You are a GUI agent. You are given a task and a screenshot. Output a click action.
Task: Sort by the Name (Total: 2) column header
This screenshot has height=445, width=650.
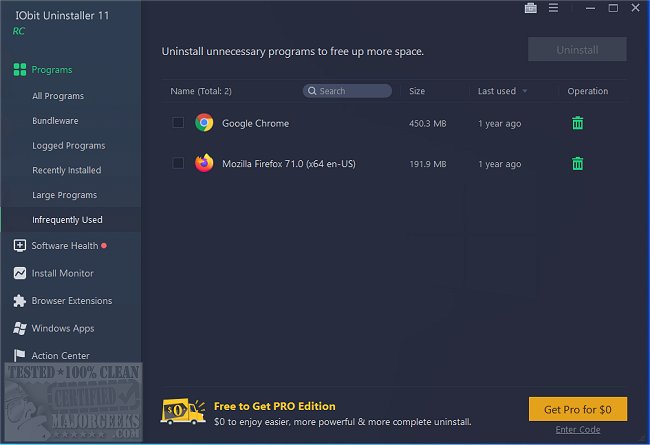(x=201, y=91)
